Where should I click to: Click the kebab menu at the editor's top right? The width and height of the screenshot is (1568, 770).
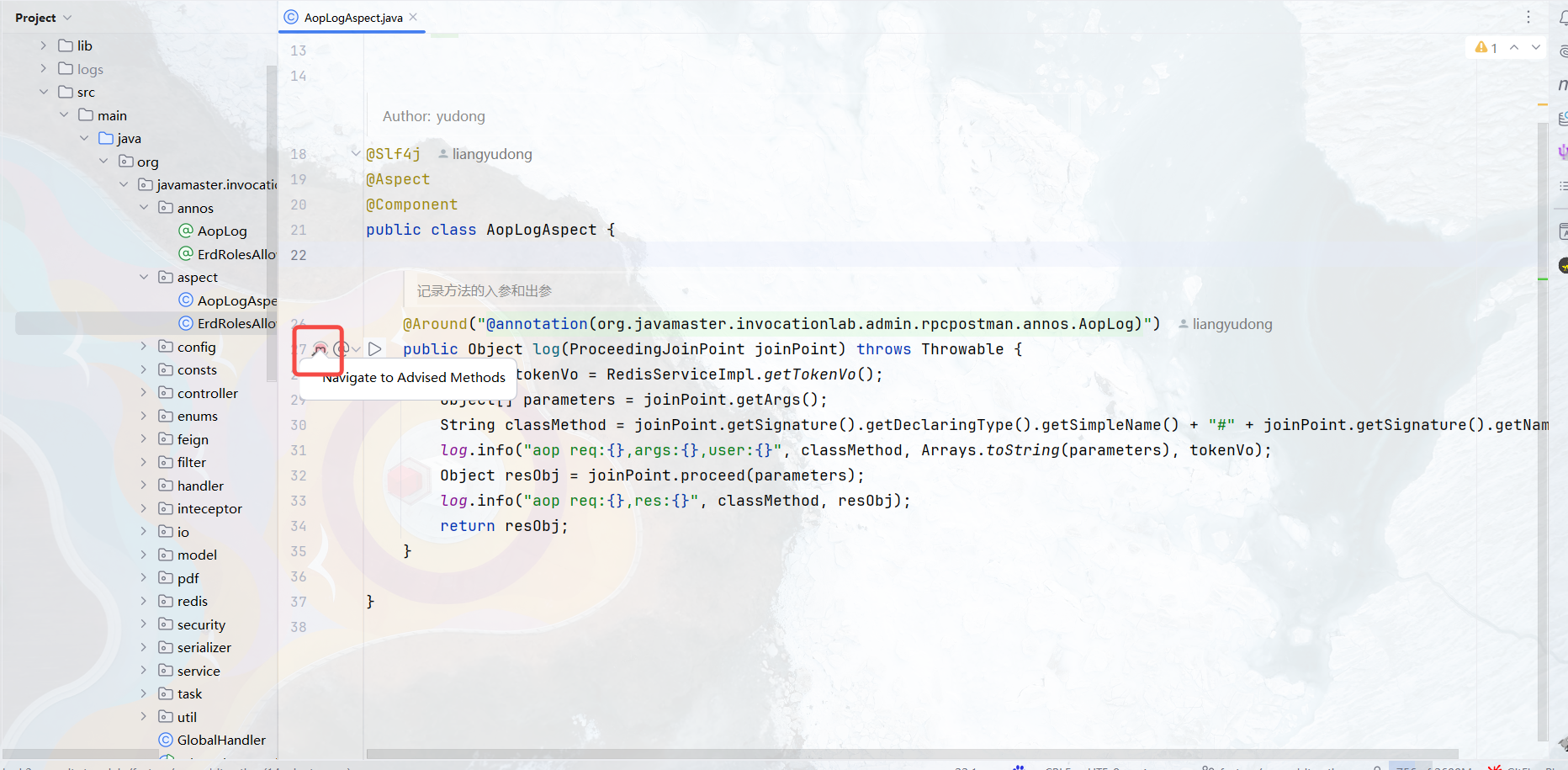[x=1529, y=17]
